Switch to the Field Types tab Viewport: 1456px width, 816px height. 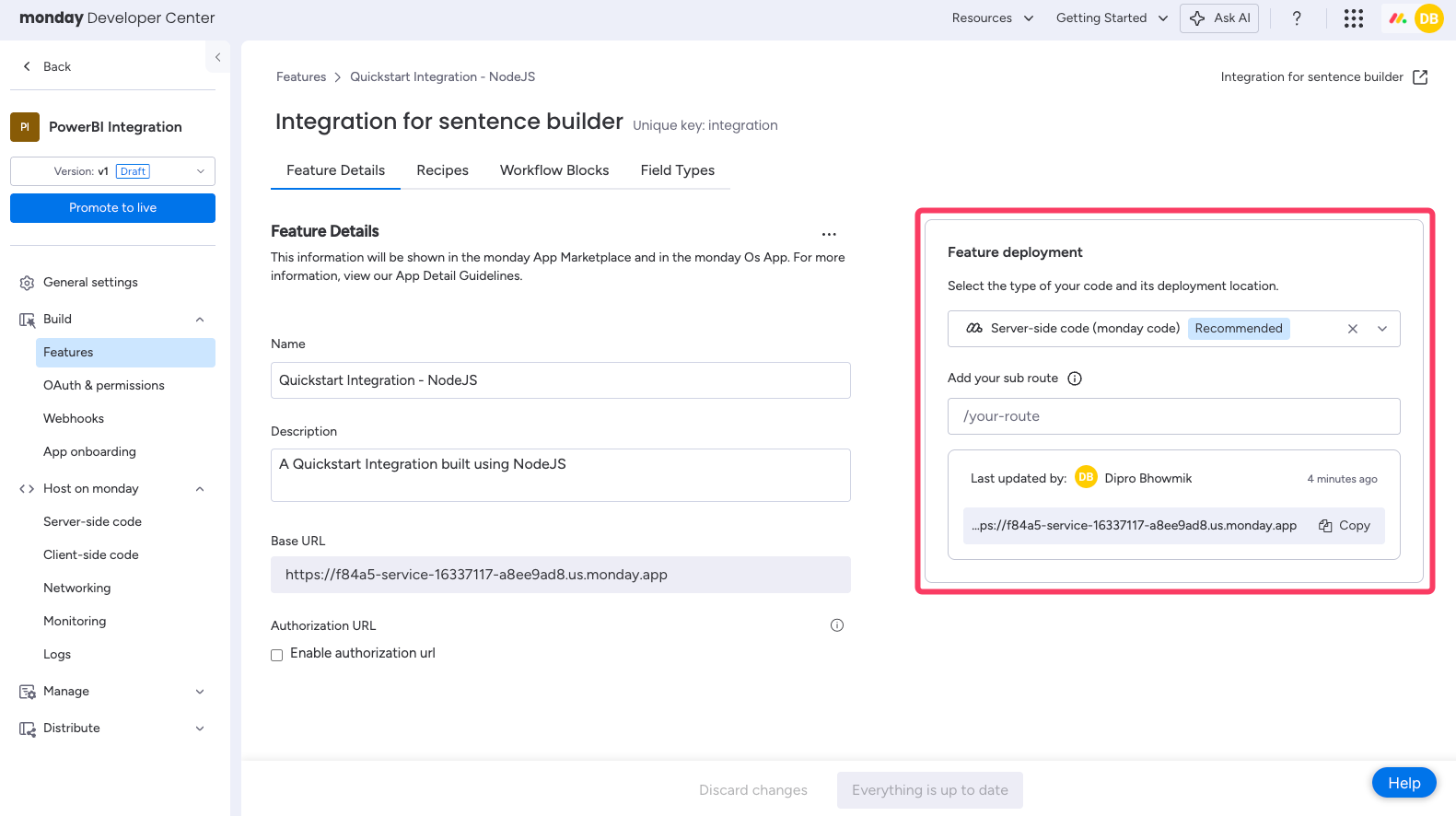678,170
